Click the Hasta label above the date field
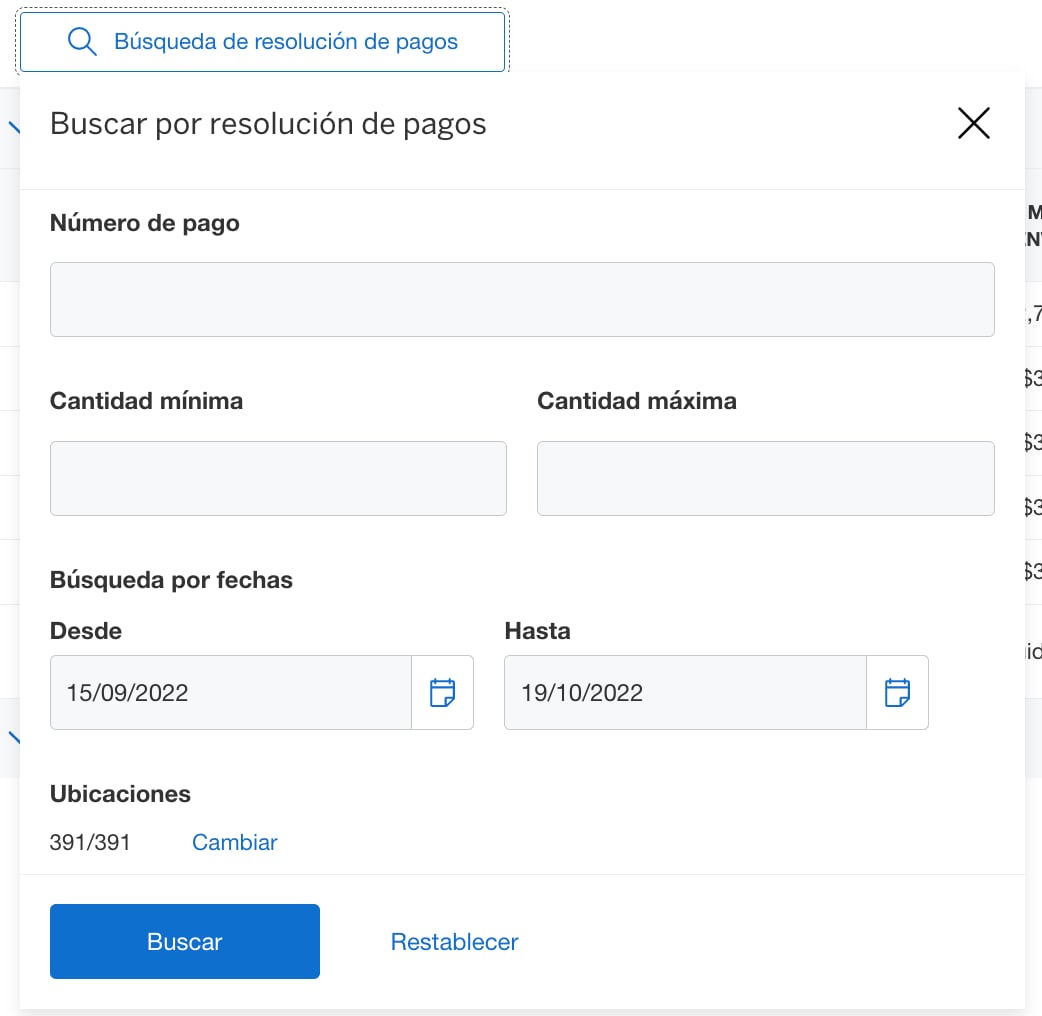 point(537,630)
